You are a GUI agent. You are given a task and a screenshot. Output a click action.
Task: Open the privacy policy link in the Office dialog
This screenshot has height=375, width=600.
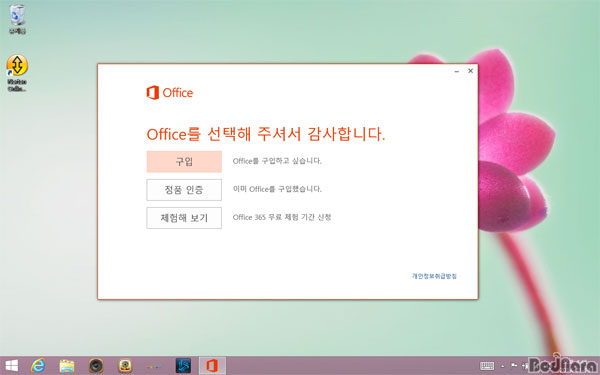point(434,276)
